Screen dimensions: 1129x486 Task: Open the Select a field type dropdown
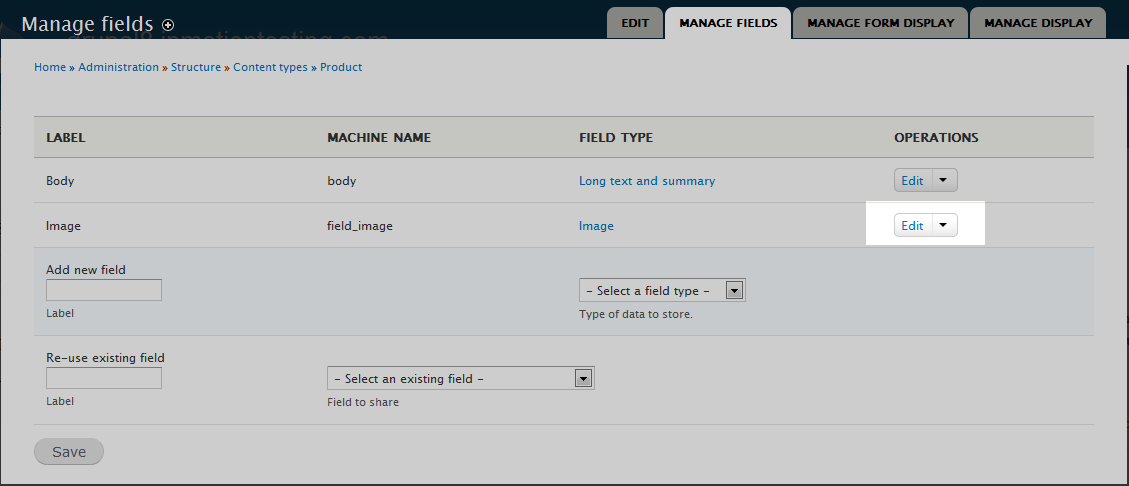662,291
